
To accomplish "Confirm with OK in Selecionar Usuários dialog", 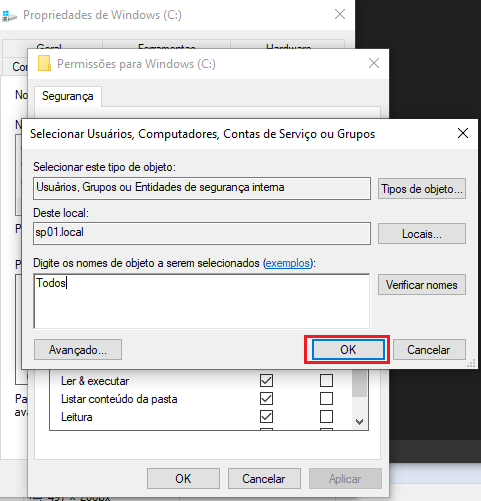I will coord(348,350).
